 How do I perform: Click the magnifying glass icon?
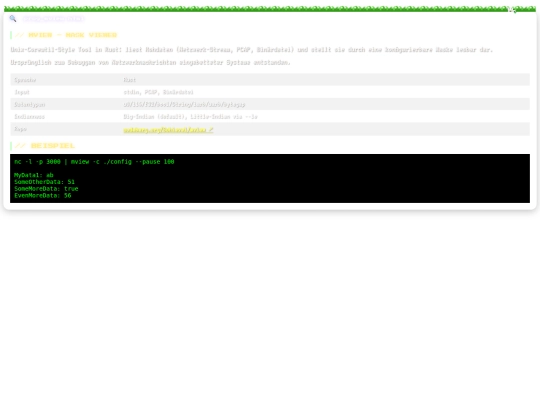click(x=13, y=19)
